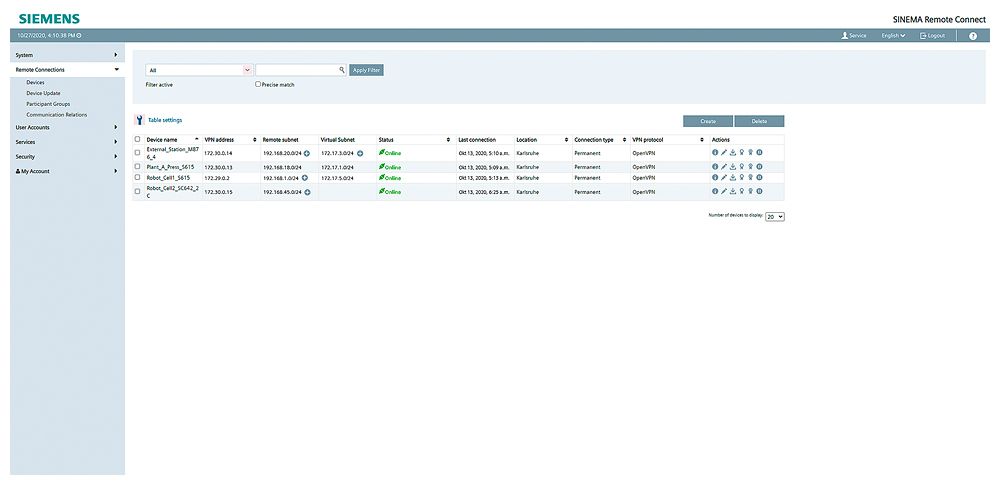Download config for External_Station_M876_4
Viewport: 1000px width, 485px height.
(x=733, y=153)
